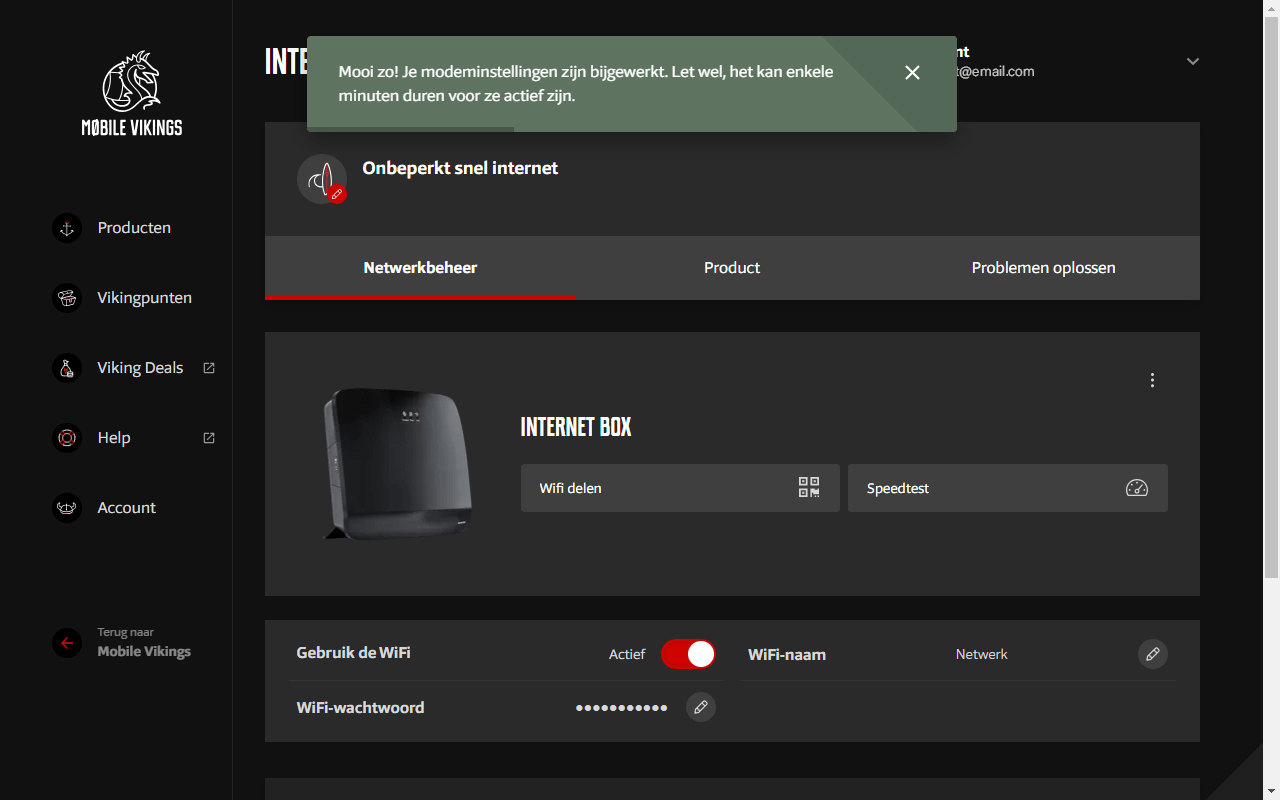1280x800 pixels.
Task: Click the Vikingpunten treasure chest icon
Action: [67, 298]
